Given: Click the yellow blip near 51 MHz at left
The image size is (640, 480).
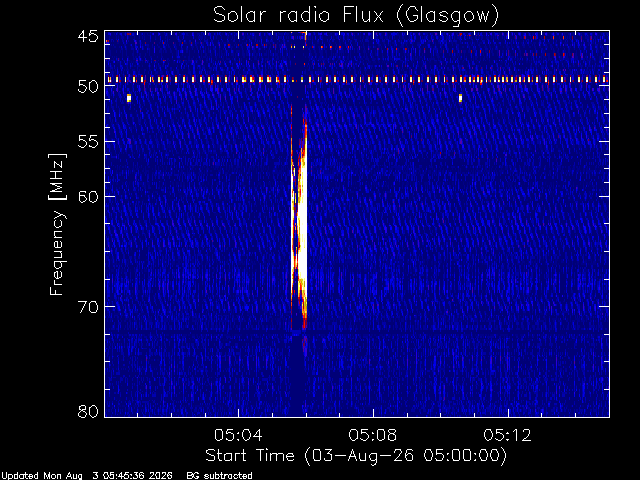Looking at the screenshot, I should [x=129, y=98].
